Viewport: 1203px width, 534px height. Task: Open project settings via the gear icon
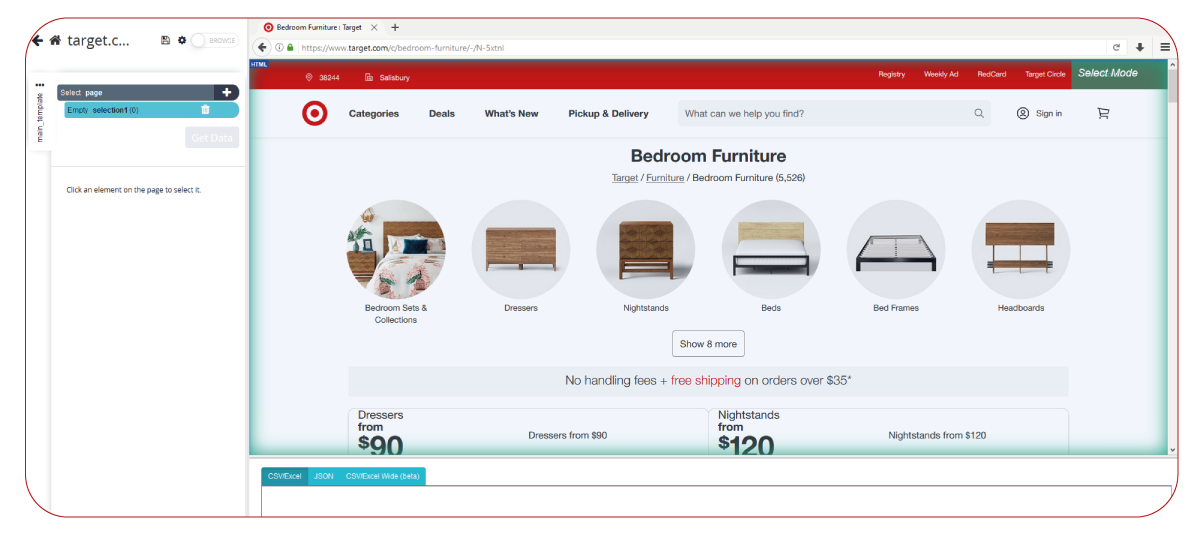[x=182, y=41]
